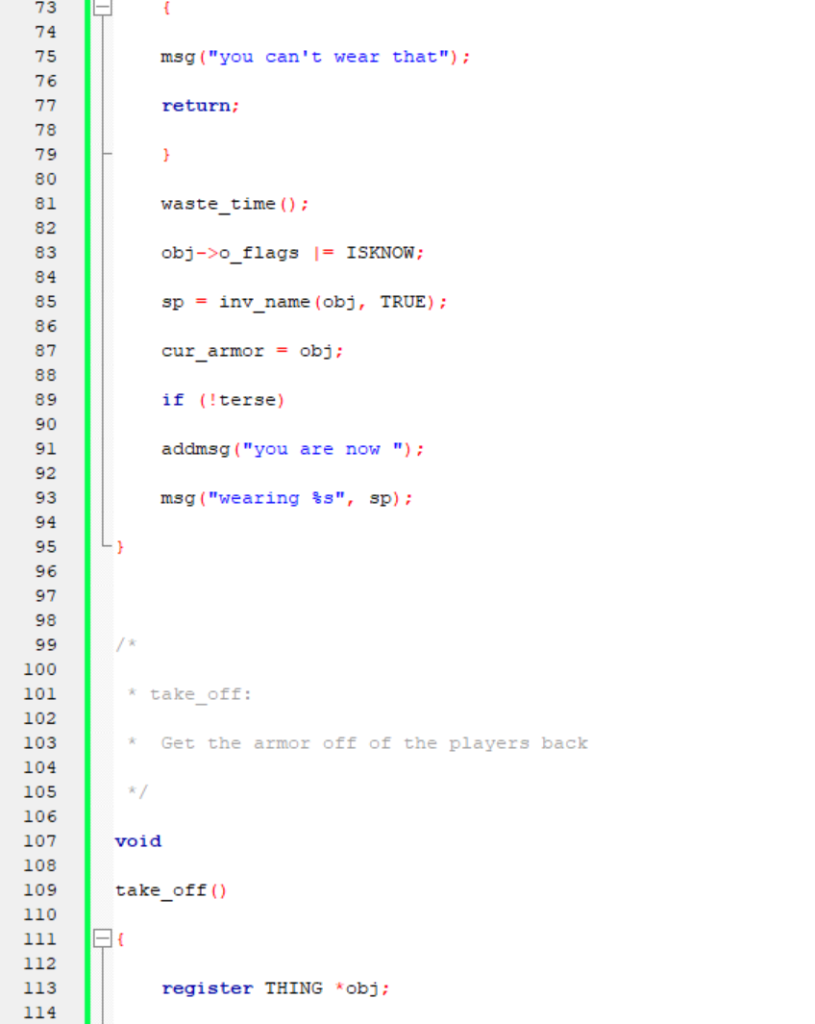815x1024 pixels.
Task: Click the if keyword on line 89
Action: point(172,399)
